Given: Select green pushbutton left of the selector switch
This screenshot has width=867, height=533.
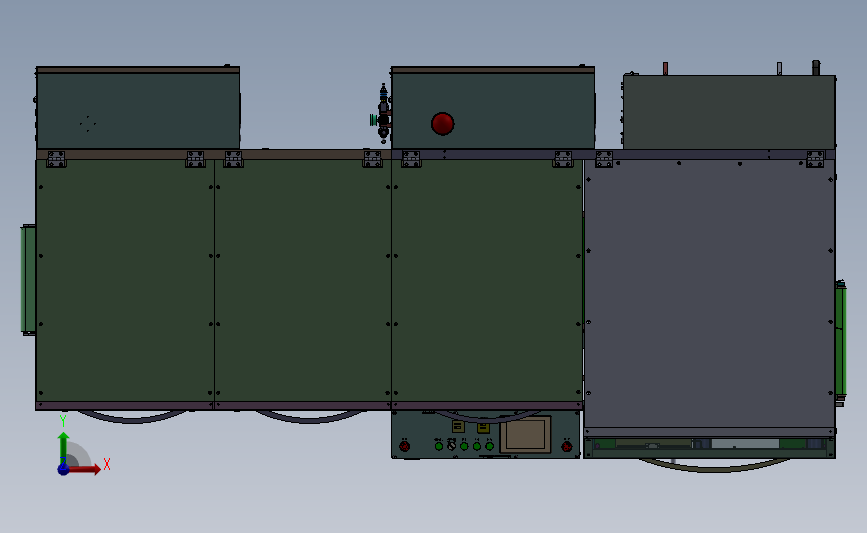Looking at the screenshot, I should coord(438,446).
